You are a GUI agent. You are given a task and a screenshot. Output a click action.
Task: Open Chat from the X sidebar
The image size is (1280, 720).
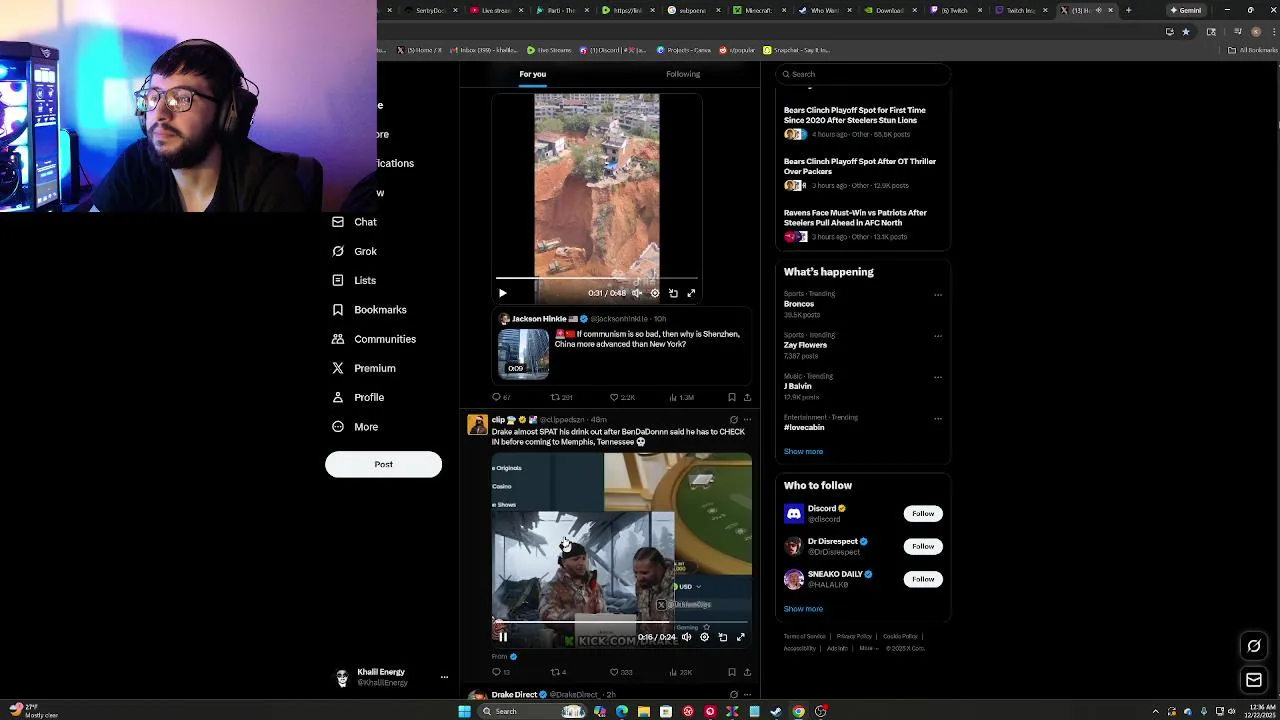354,222
